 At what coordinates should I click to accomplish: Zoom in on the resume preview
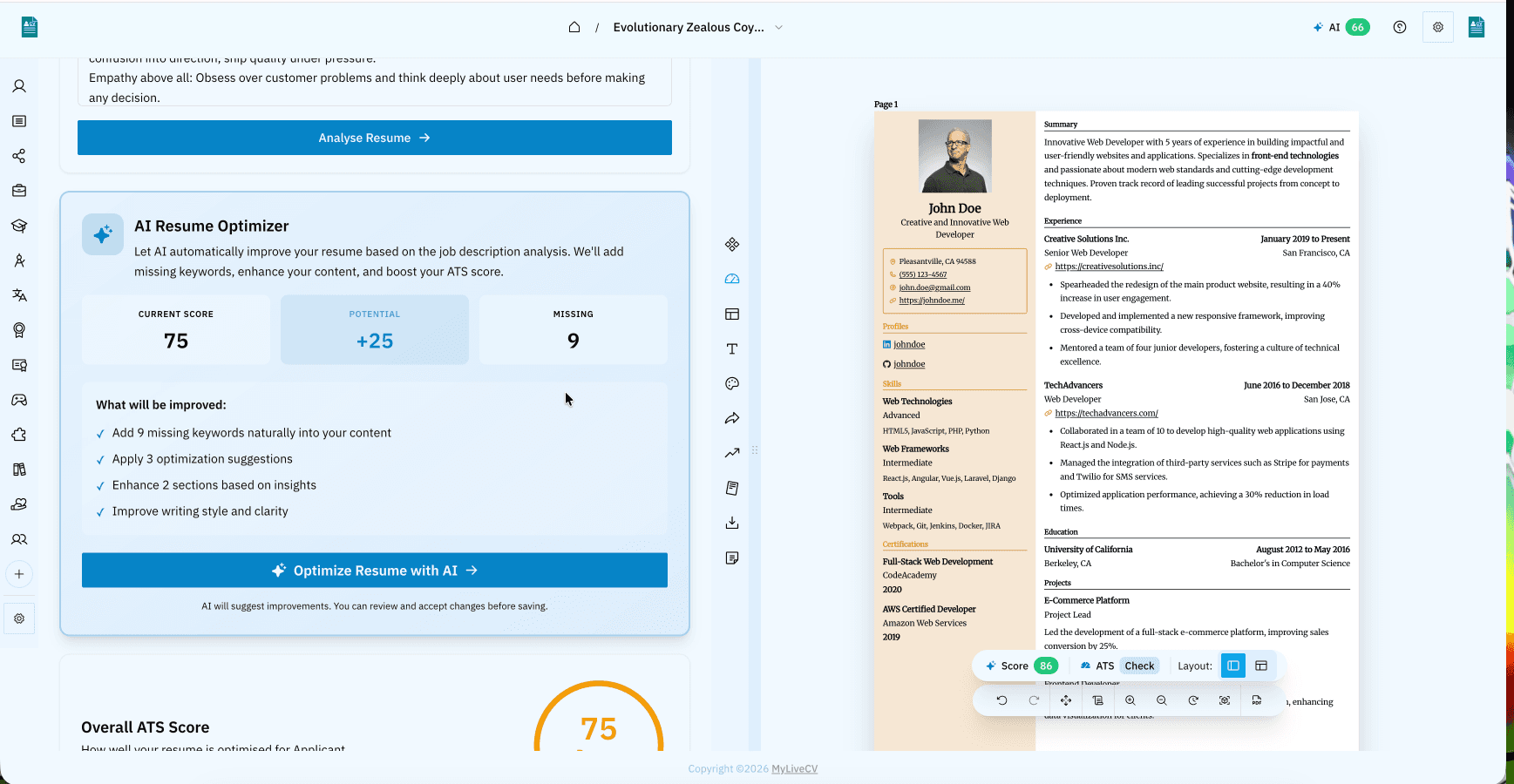coord(1130,700)
